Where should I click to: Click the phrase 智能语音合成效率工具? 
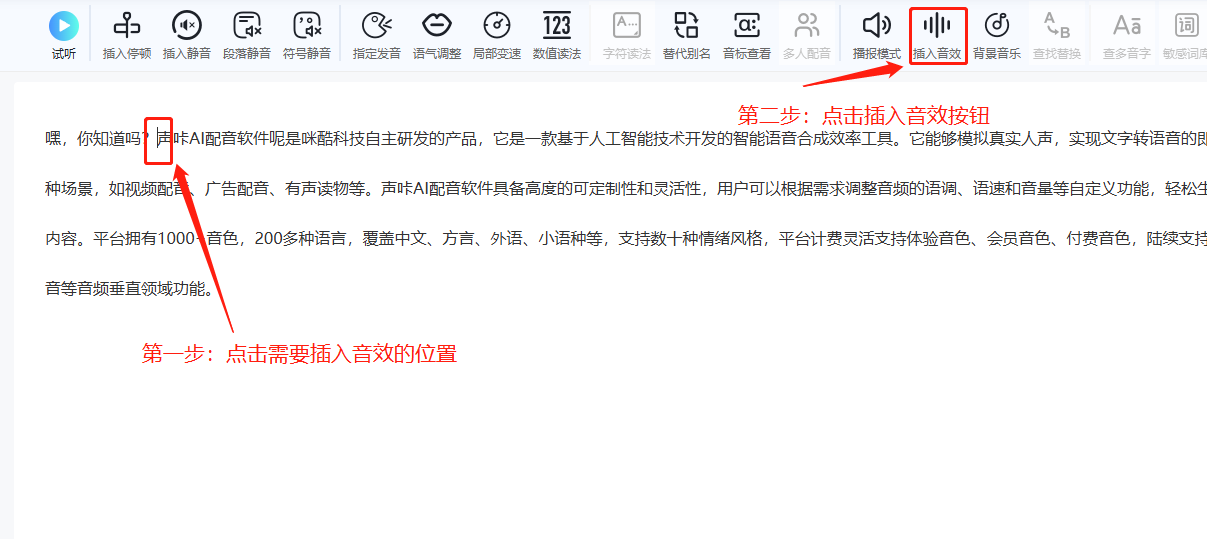813,139
